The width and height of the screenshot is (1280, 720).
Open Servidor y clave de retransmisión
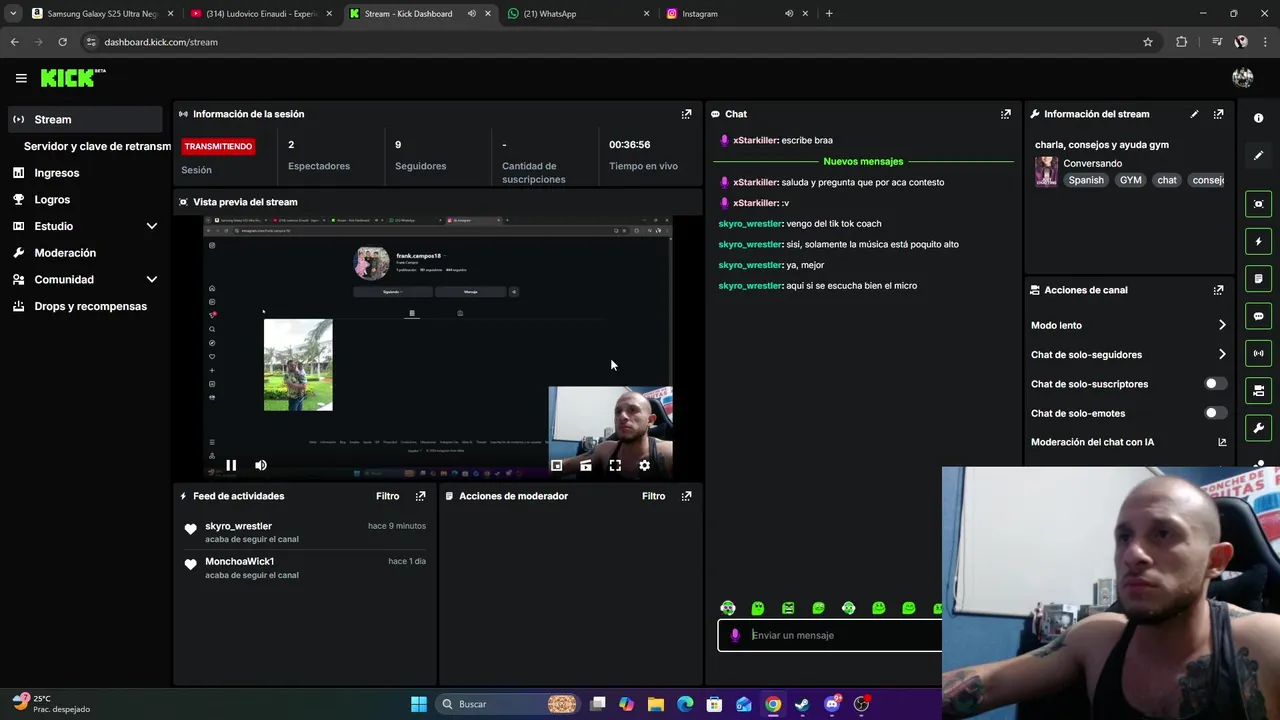click(x=97, y=146)
